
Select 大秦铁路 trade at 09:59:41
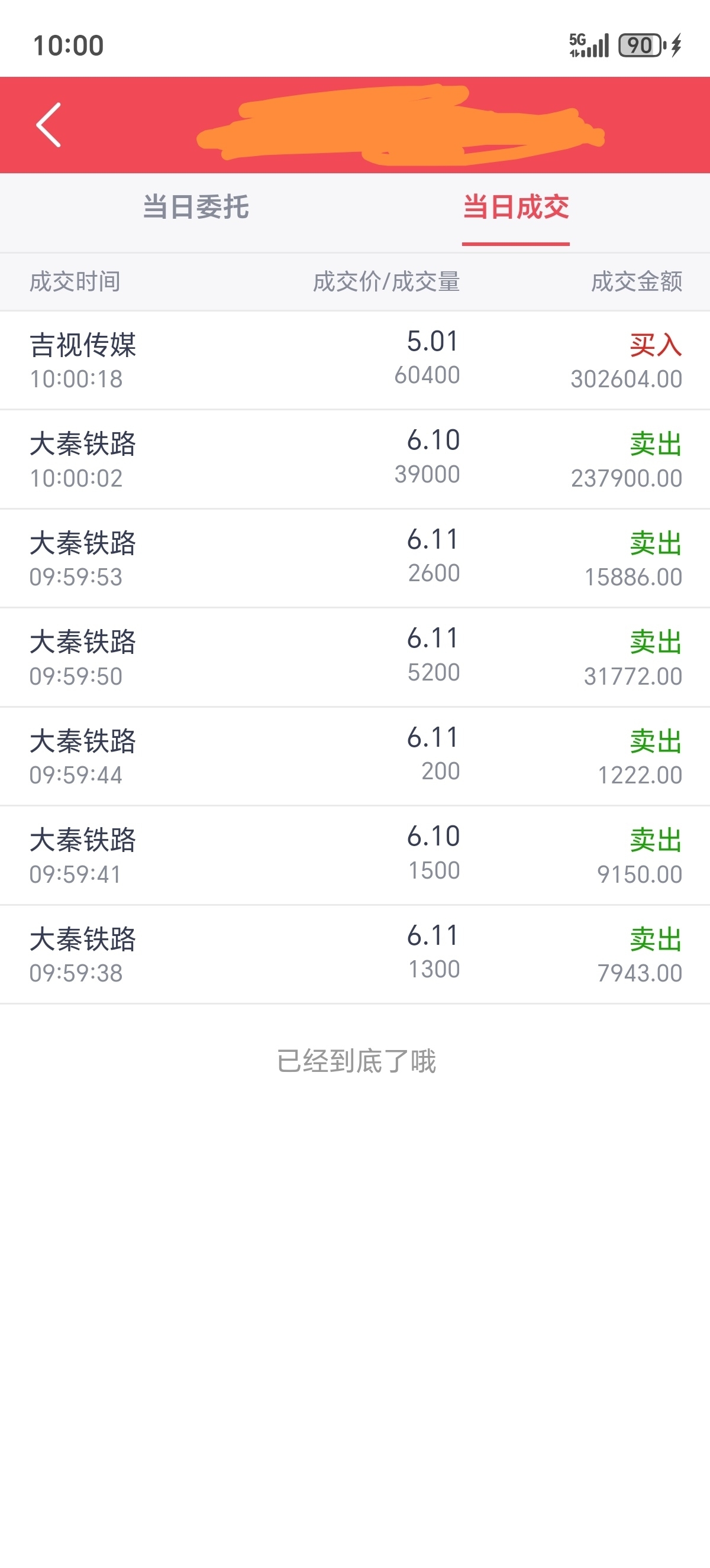(355, 855)
